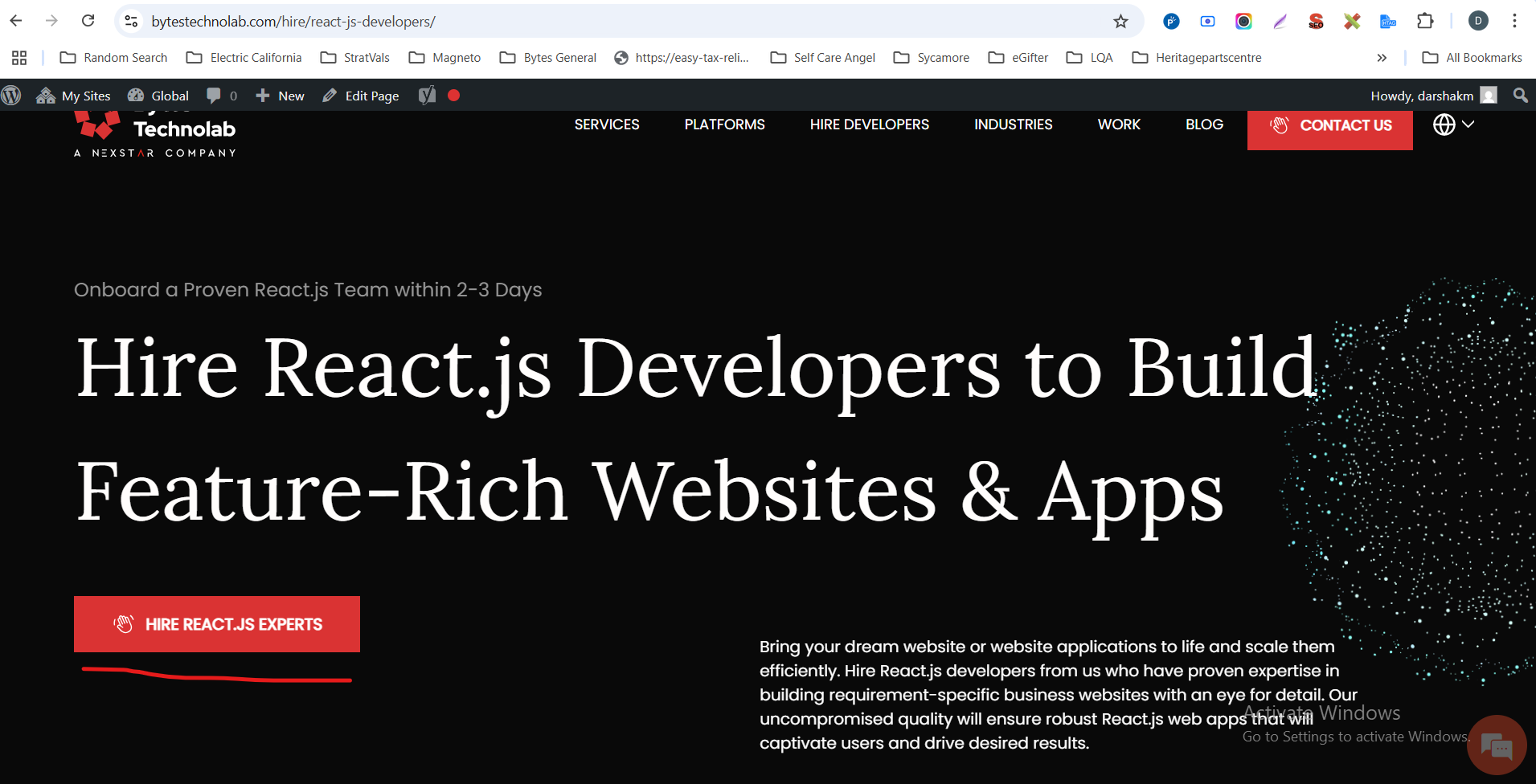Show more bookmarks with double chevron
This screenshot has height=784, width=1536.
(1382, 58)
